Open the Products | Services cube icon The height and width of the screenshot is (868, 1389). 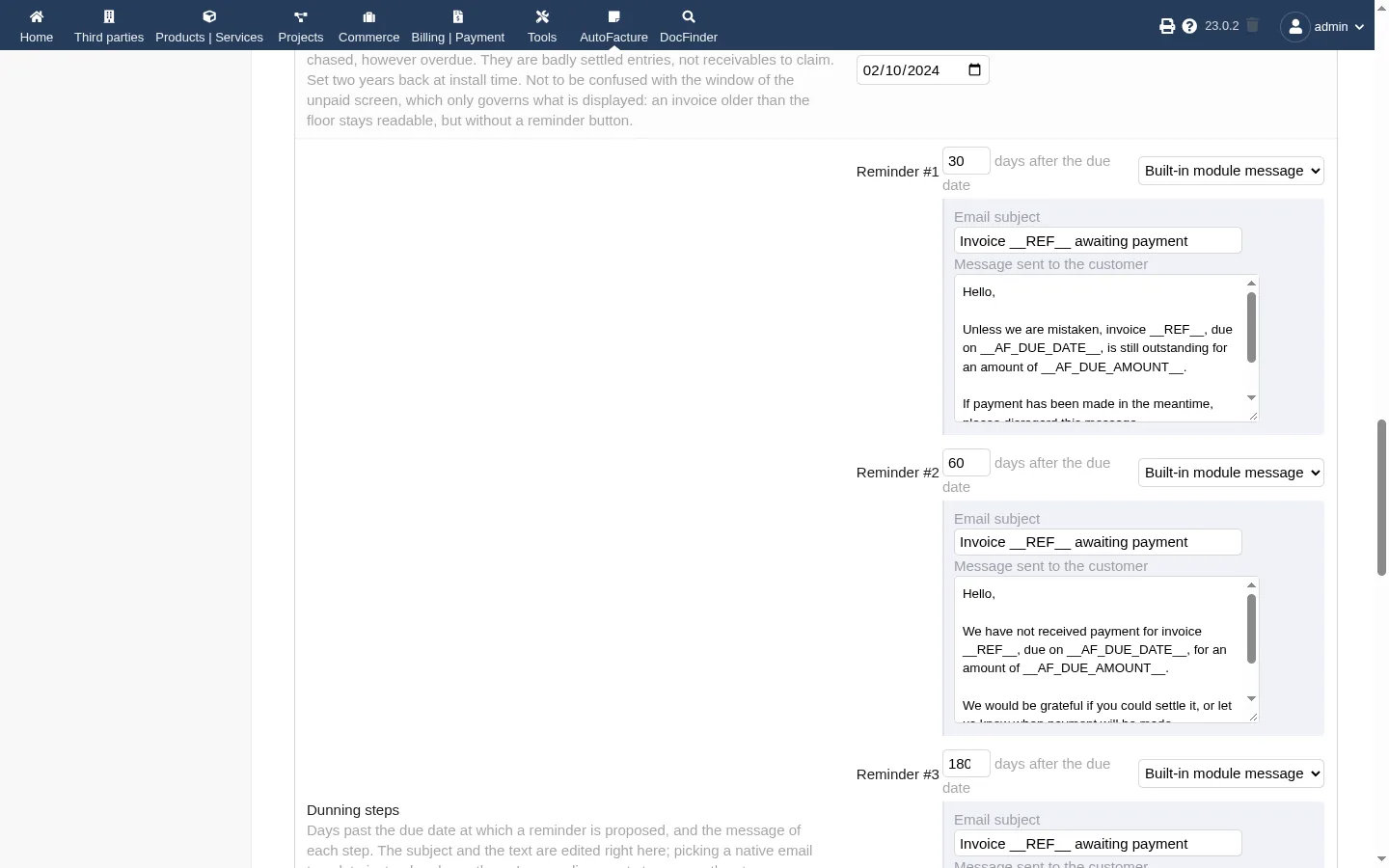pos(209,16)
